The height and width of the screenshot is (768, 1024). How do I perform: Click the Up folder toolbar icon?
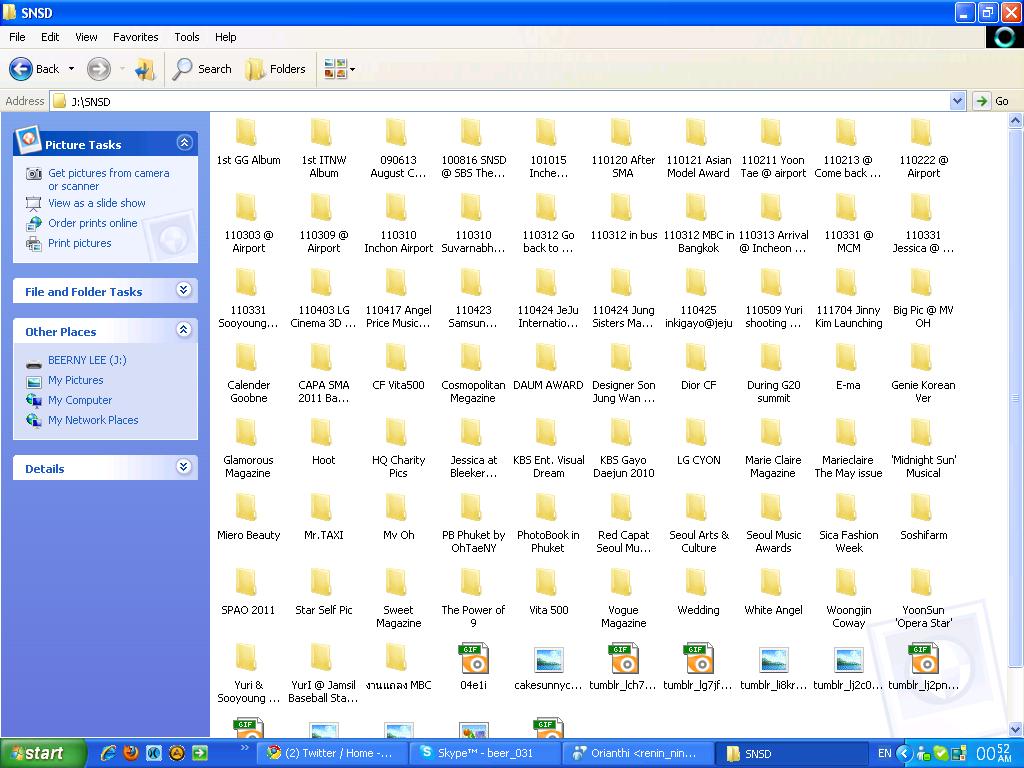click(x=146, y=69)
